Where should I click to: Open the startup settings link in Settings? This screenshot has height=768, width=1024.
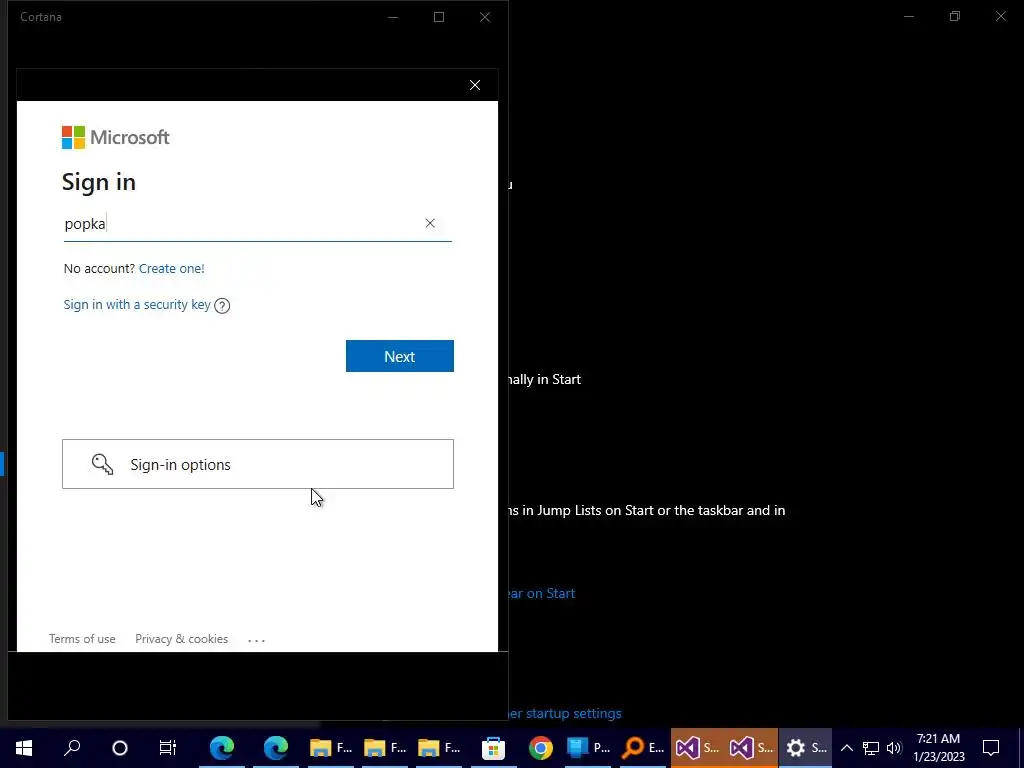coord(565,713)
